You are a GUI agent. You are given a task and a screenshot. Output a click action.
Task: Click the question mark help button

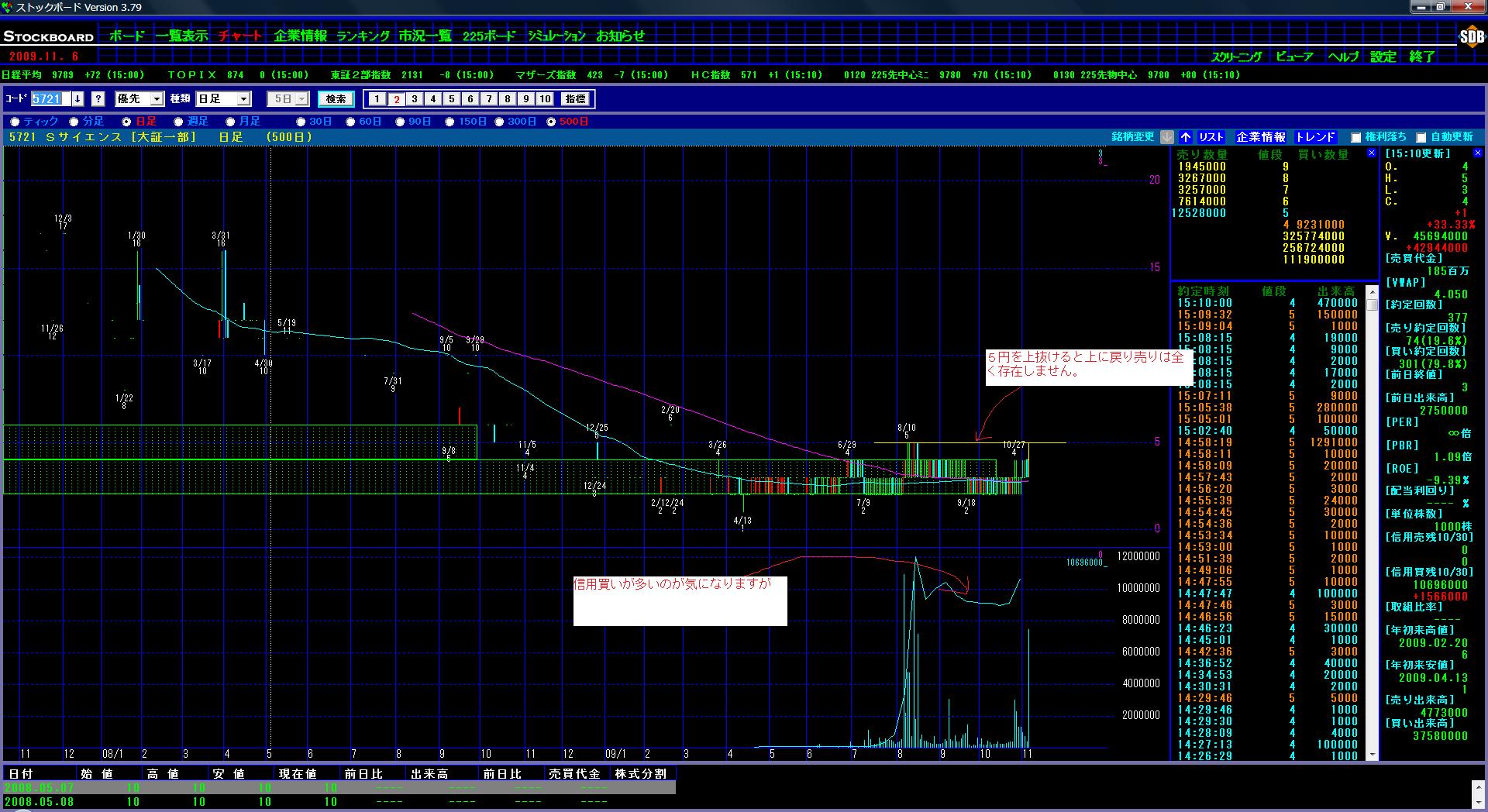98,99
